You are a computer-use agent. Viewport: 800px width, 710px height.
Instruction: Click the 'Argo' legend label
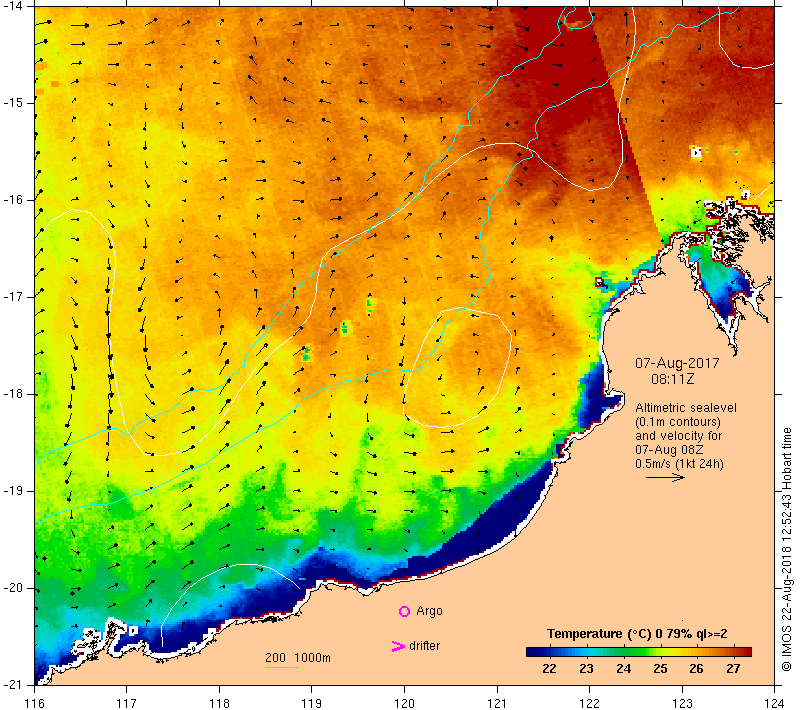429,611
